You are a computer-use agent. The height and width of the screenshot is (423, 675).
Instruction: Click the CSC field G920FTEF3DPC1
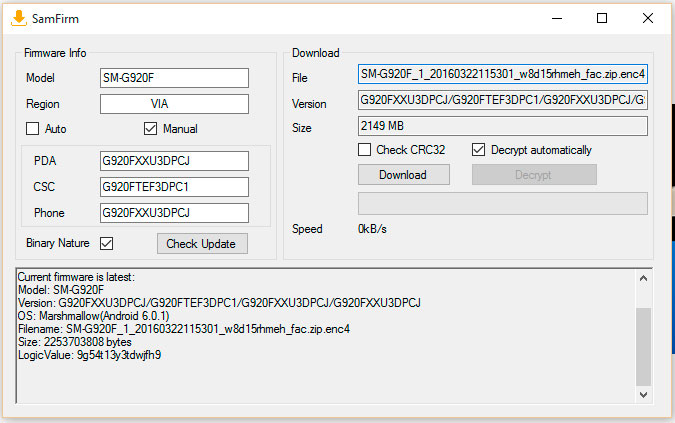(174, 187)
